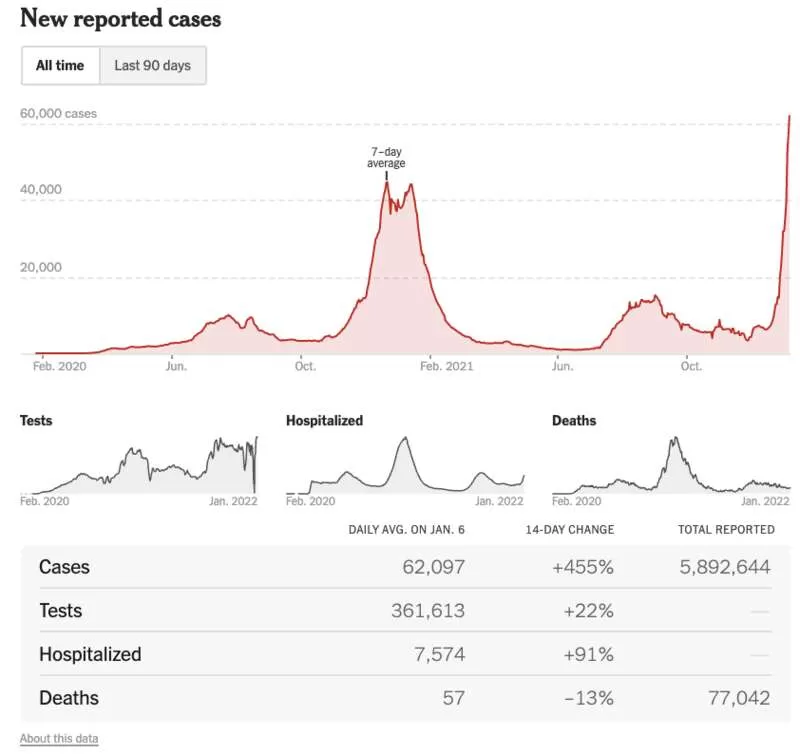Screen dimensions: 800x754
Task: Click the Tests row in the table
Action: (405, 611)
